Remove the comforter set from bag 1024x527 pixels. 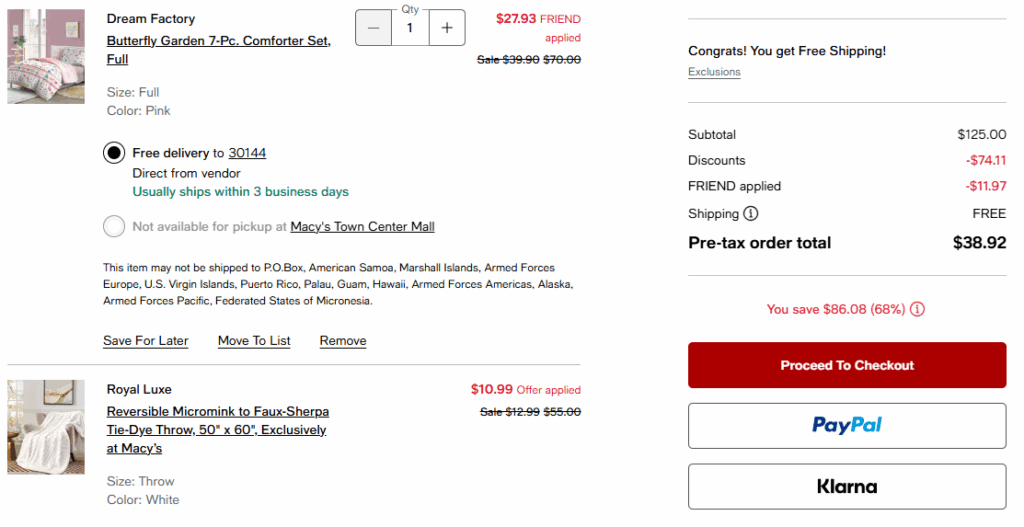[343, 341]
